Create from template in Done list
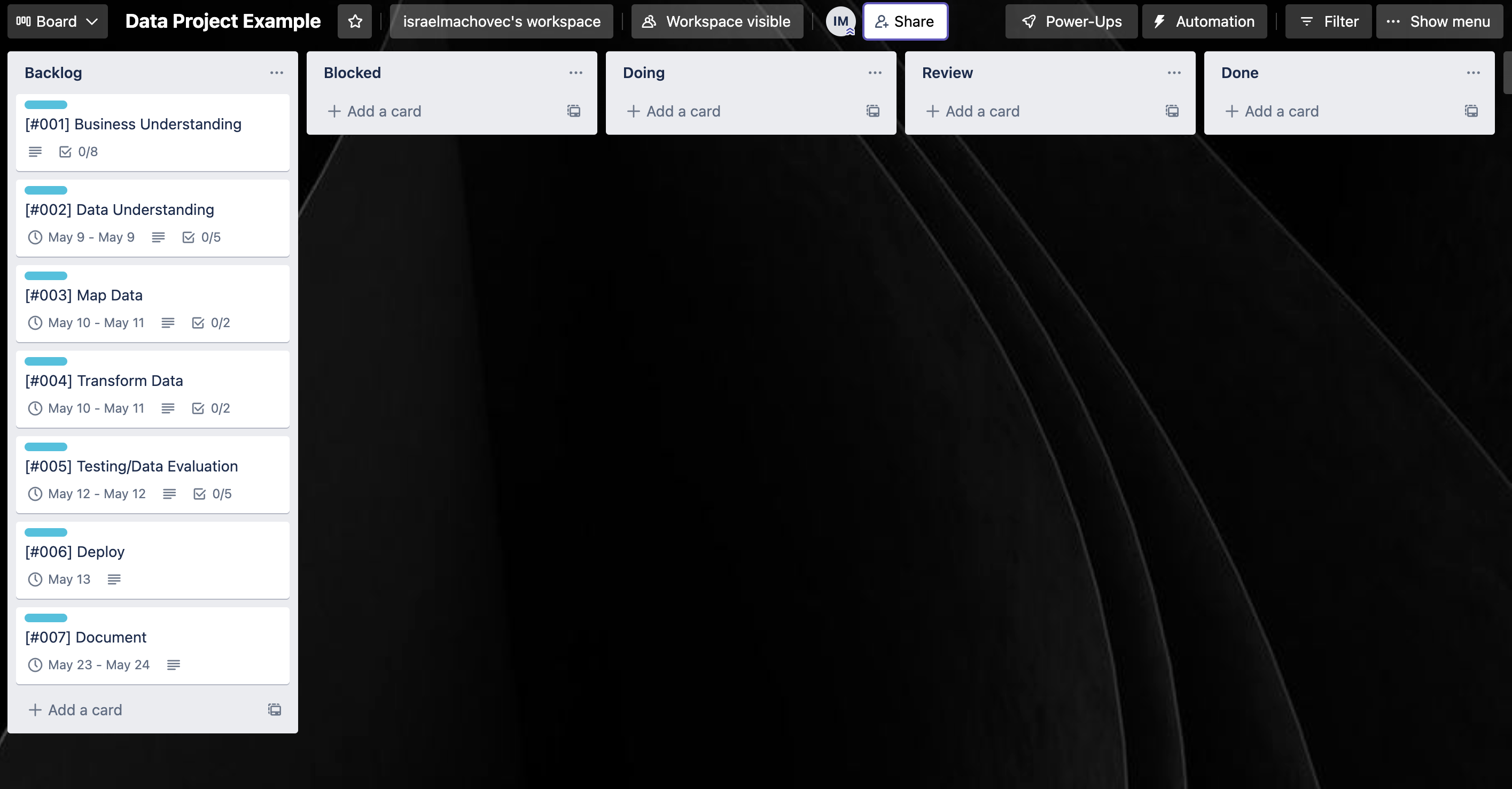The height and width of the screenshot is (789, 1512). [1471, 111]
